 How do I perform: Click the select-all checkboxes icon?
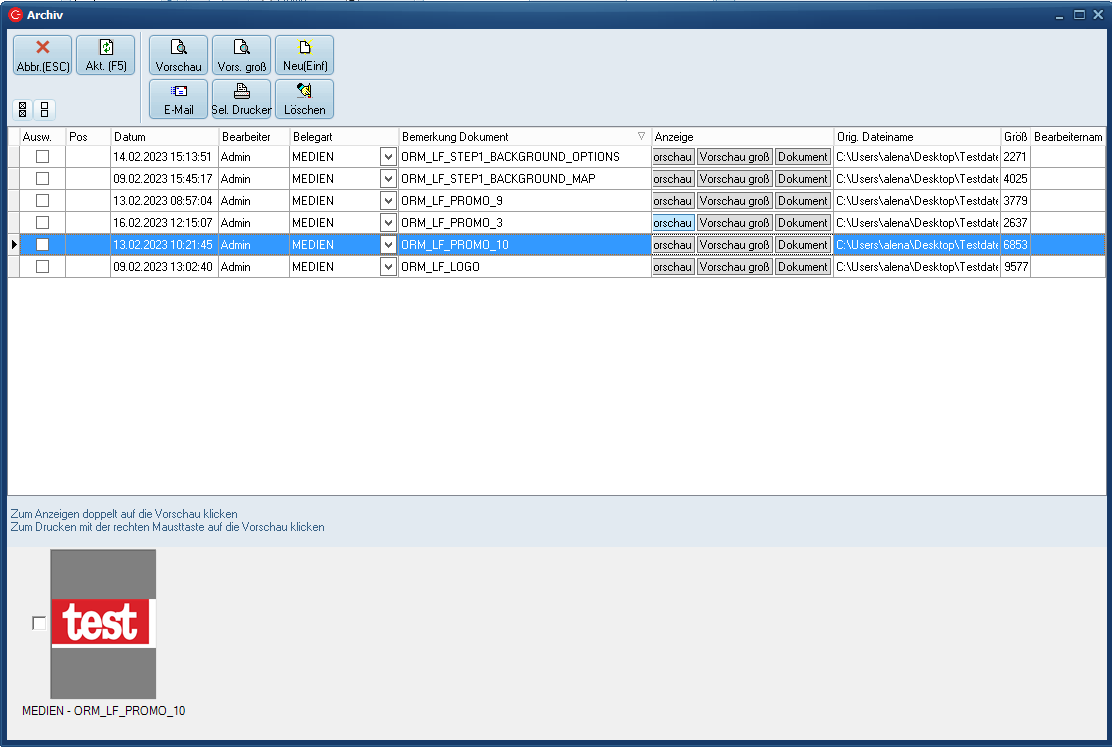point(23,110)
